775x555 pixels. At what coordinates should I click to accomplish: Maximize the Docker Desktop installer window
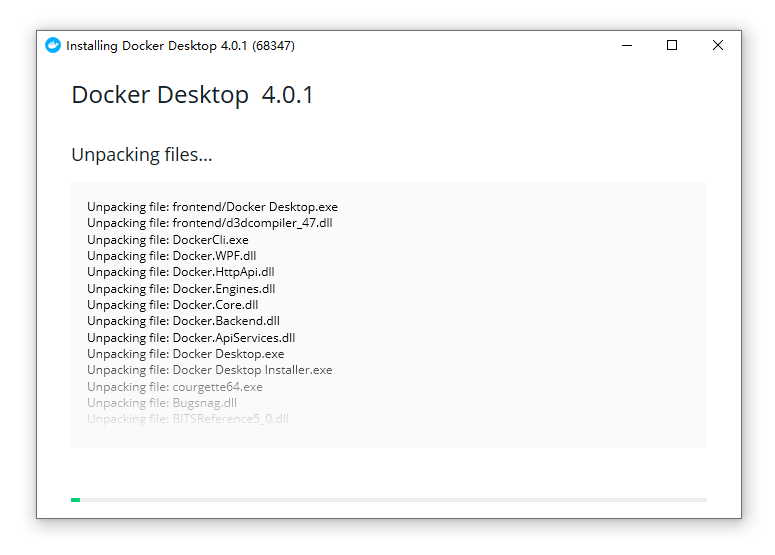[672, 45]
